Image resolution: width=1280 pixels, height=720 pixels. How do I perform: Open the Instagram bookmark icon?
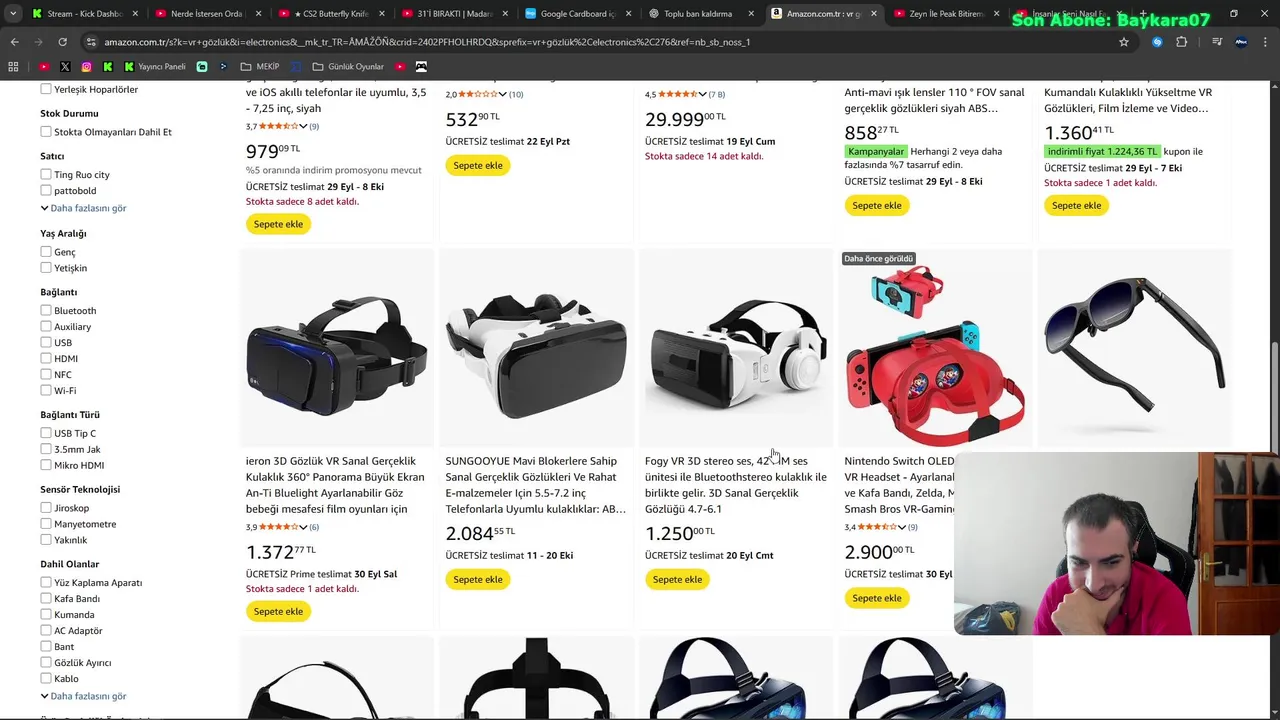tap(86, 67)
